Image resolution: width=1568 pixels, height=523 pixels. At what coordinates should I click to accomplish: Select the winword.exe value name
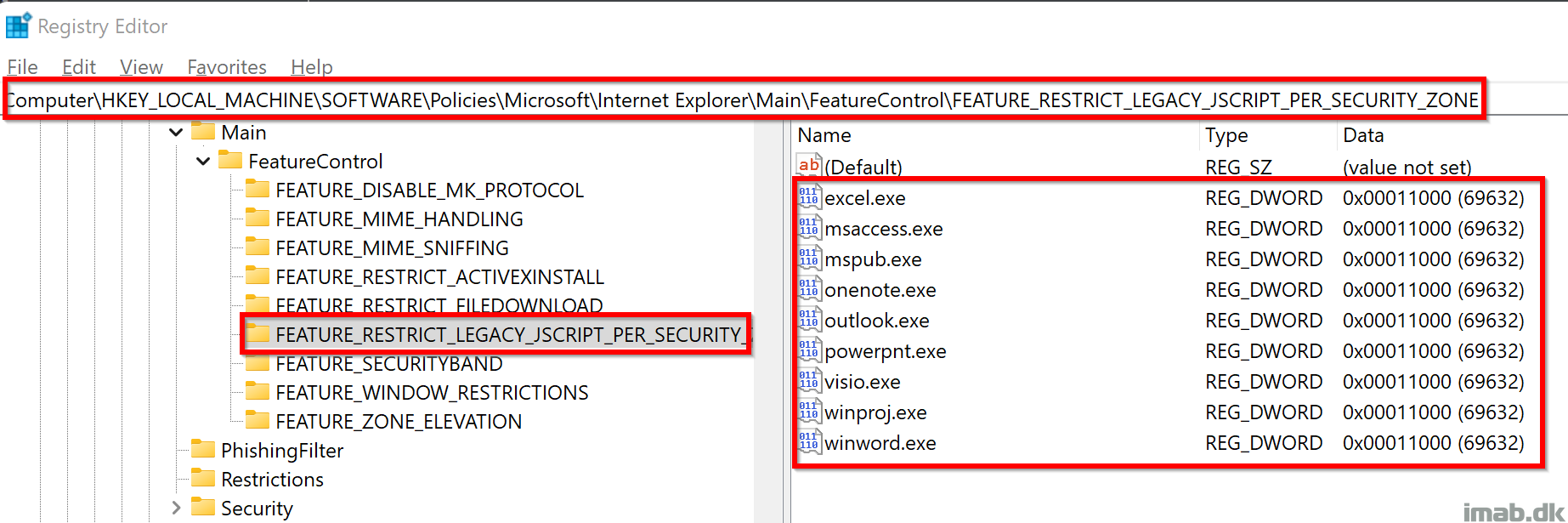click(880, 443)
